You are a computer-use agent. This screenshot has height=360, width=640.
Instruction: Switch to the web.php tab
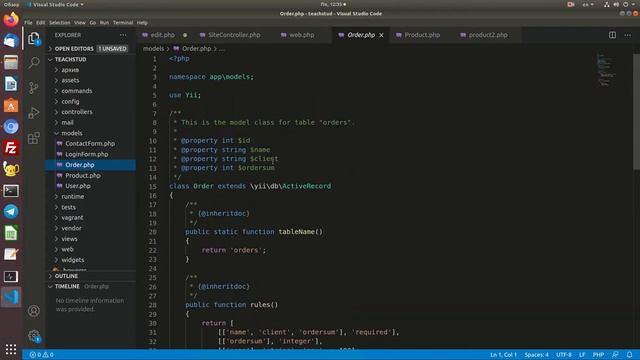point(302,35)
